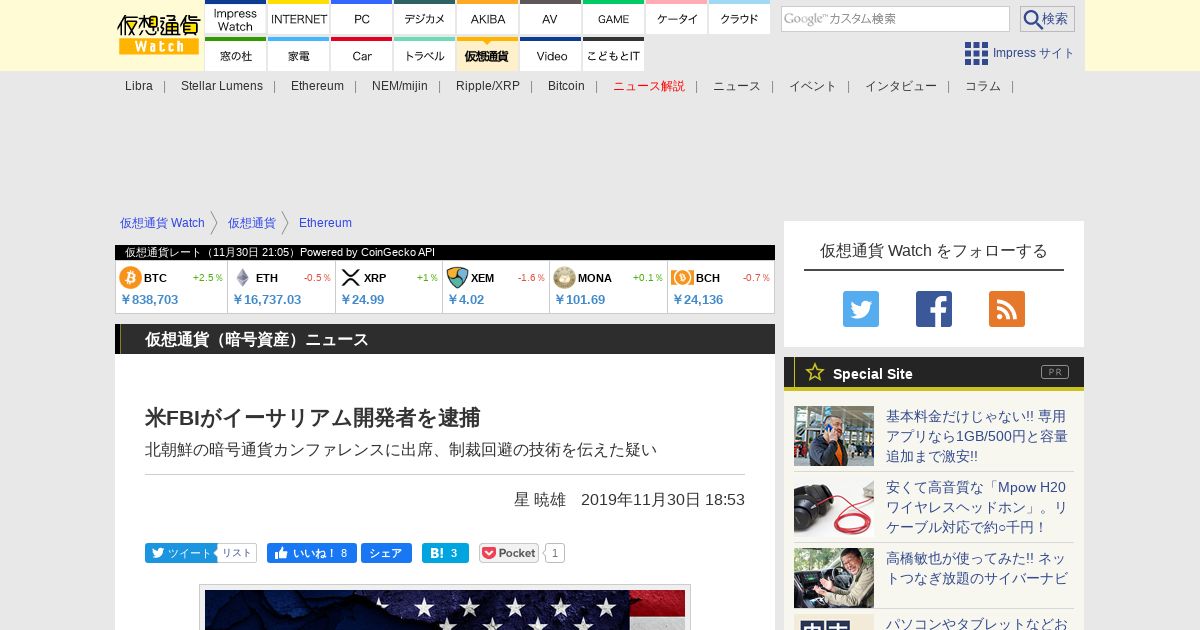
Task: Go to Bitcoin category link
Action: [566, 86]
